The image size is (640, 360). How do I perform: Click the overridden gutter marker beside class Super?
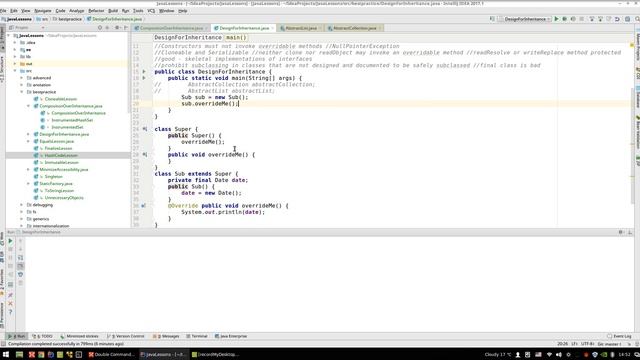point(144,129)
